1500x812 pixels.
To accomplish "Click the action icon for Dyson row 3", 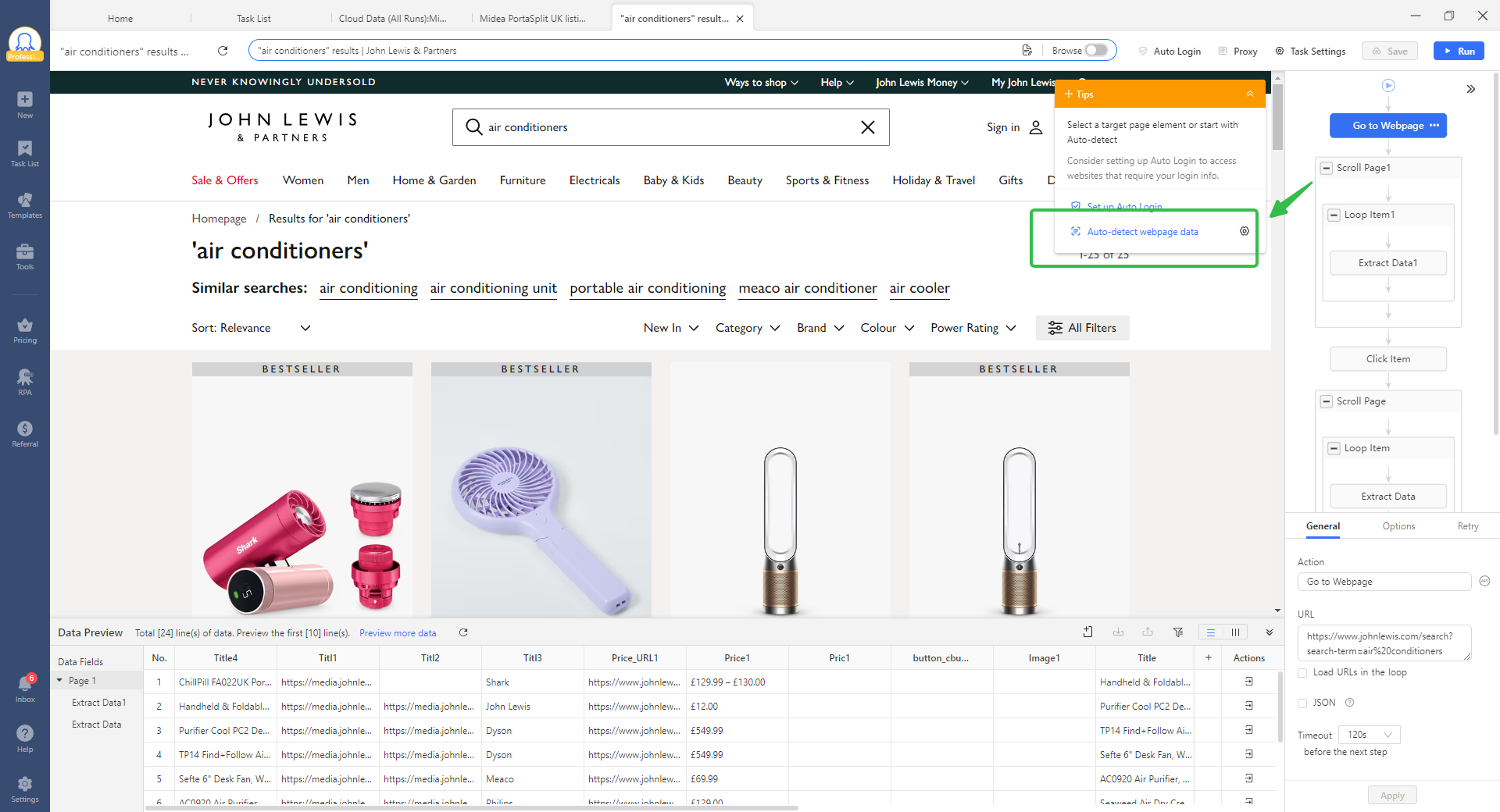I will click(1249, 730).
